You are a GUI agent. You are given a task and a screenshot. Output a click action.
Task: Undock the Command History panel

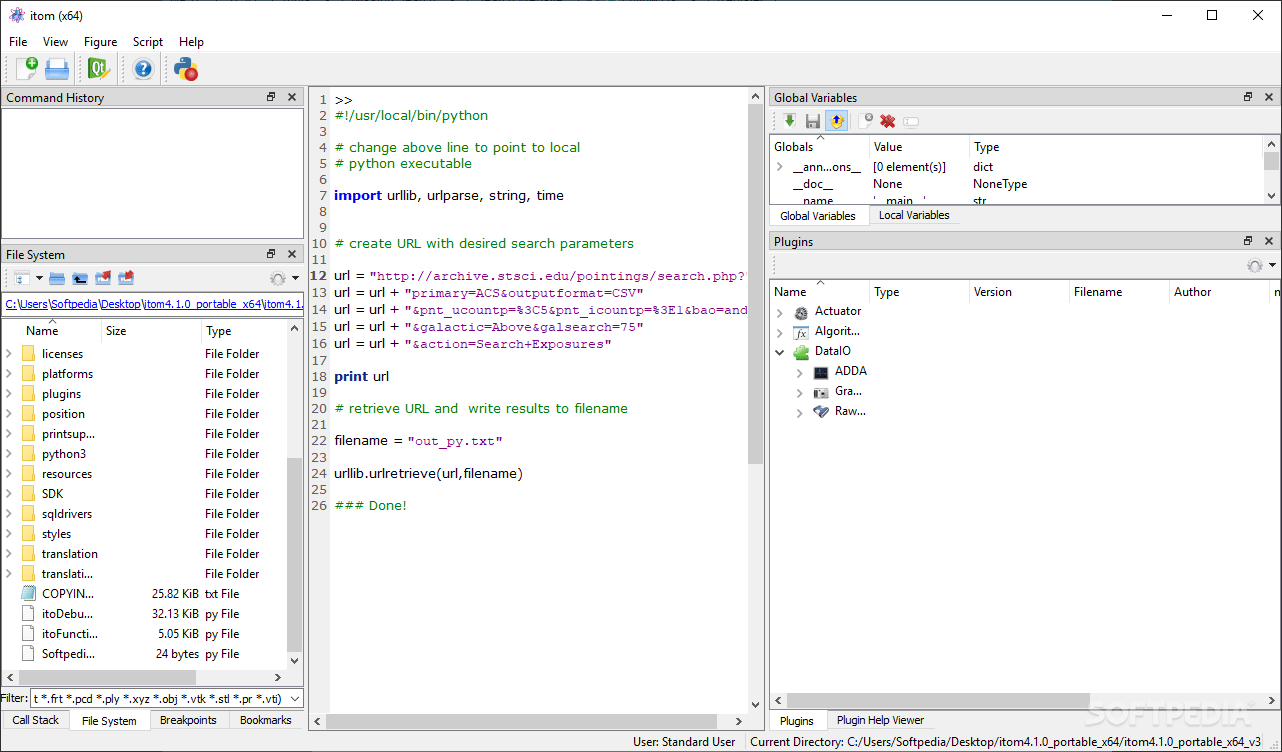tap(271, 97)
